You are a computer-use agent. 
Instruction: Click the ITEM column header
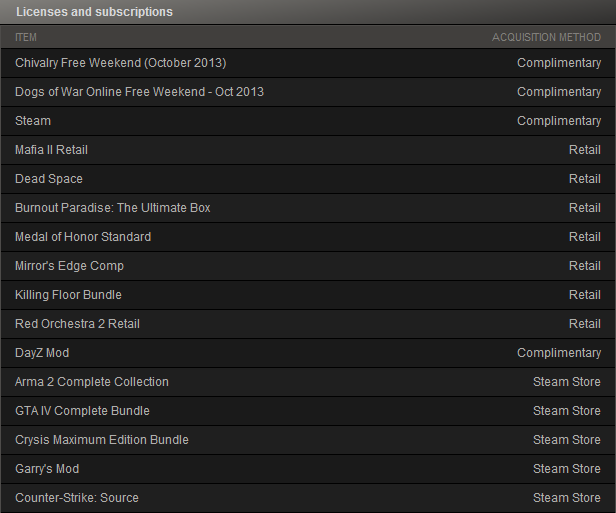pyautogui.click(x=26, y=37)
